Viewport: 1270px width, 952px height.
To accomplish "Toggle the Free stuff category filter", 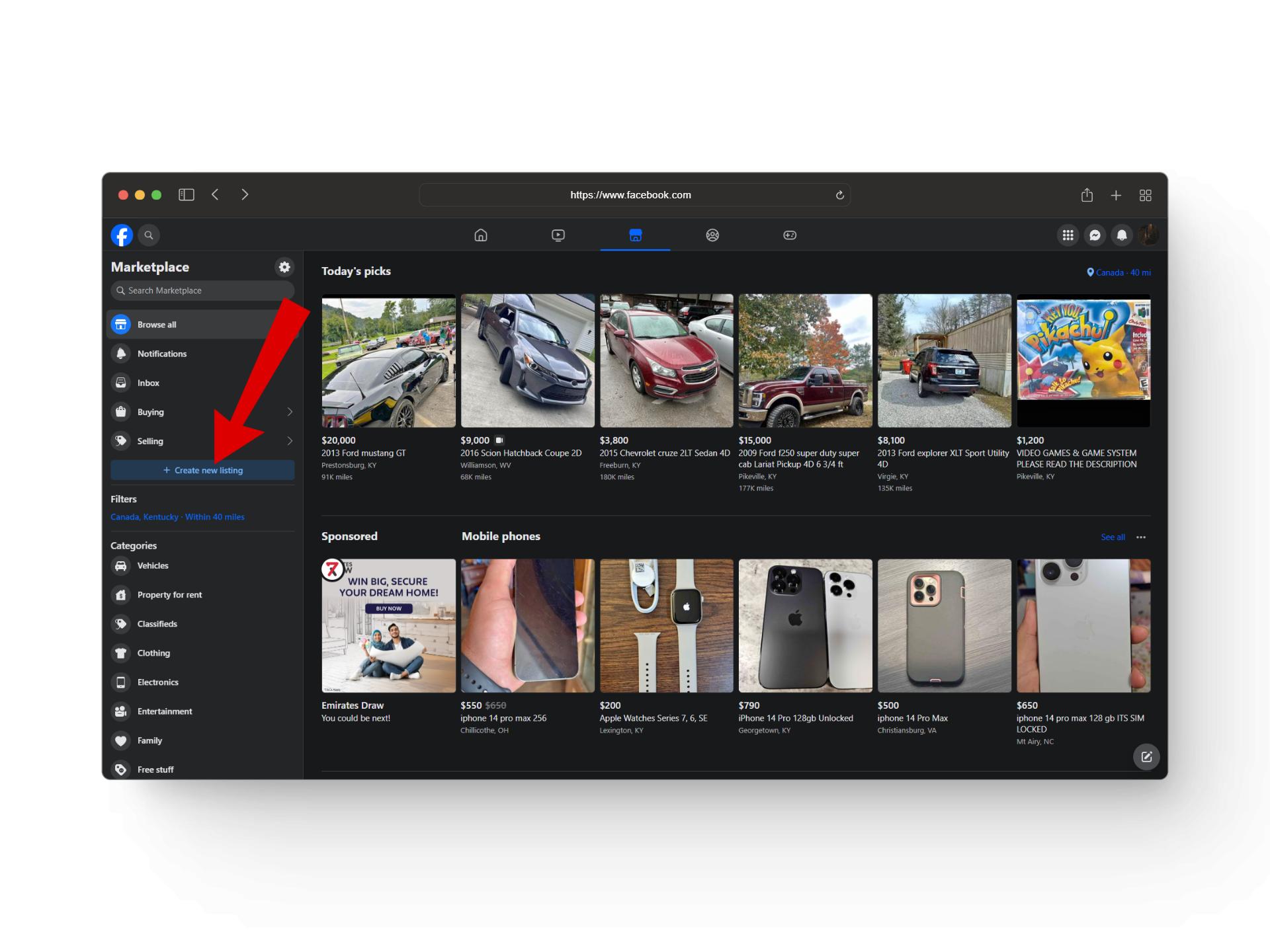I will point(156,769).
